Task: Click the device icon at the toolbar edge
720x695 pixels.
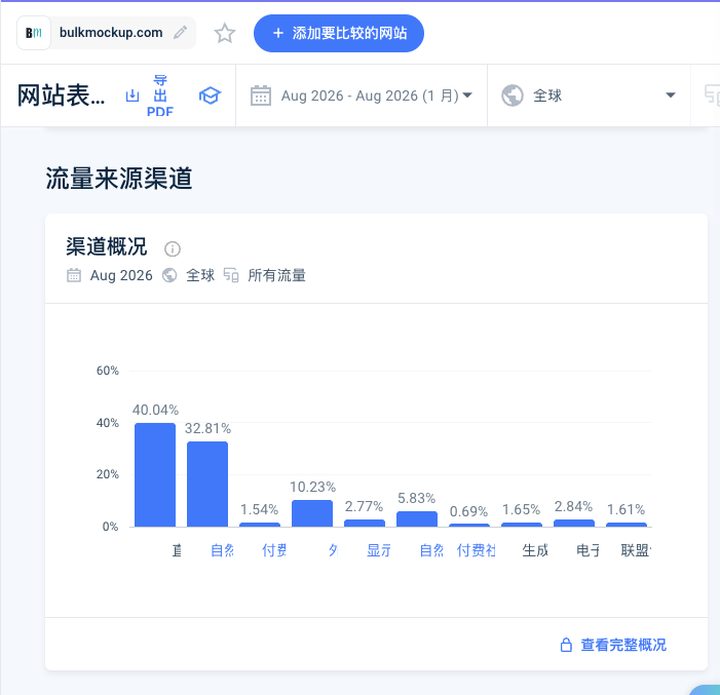Action: (712, 95)
